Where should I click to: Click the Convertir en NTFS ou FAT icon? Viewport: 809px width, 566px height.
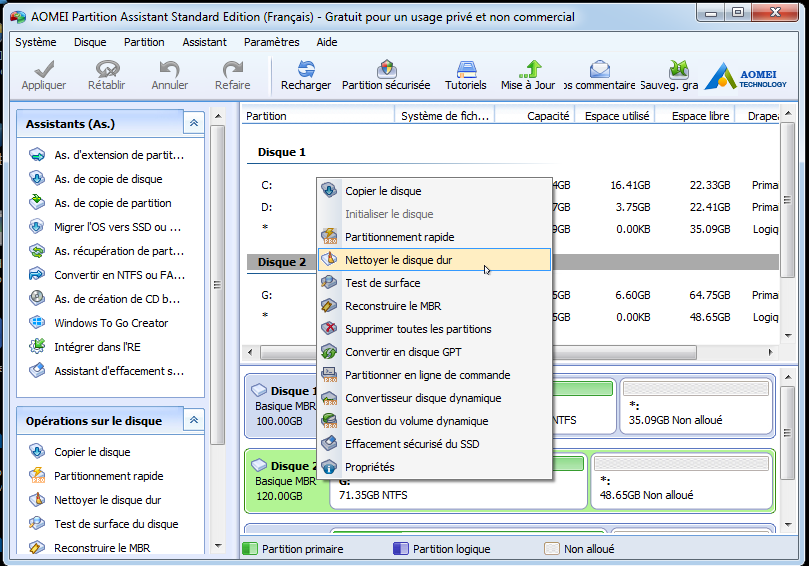point(37,274)
